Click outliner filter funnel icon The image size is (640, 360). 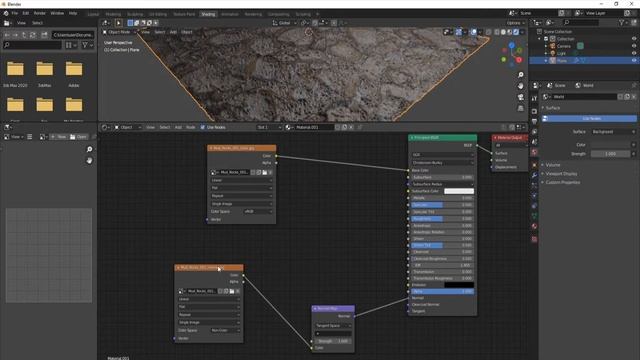click(622, 23)
